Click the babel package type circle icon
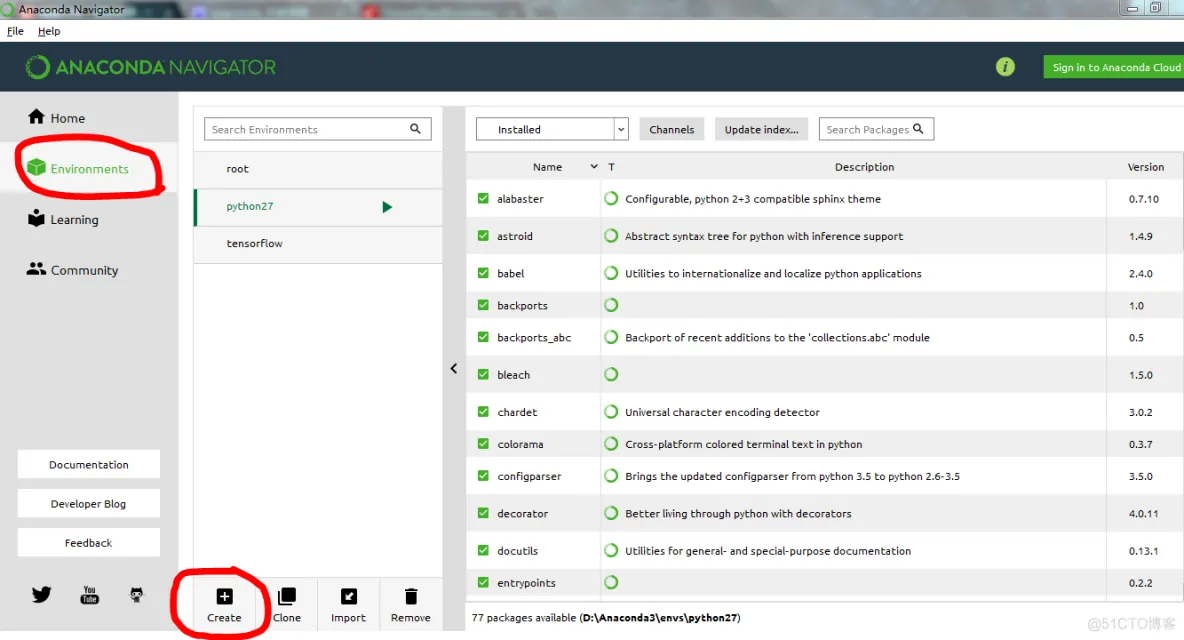 click(612, 273)
